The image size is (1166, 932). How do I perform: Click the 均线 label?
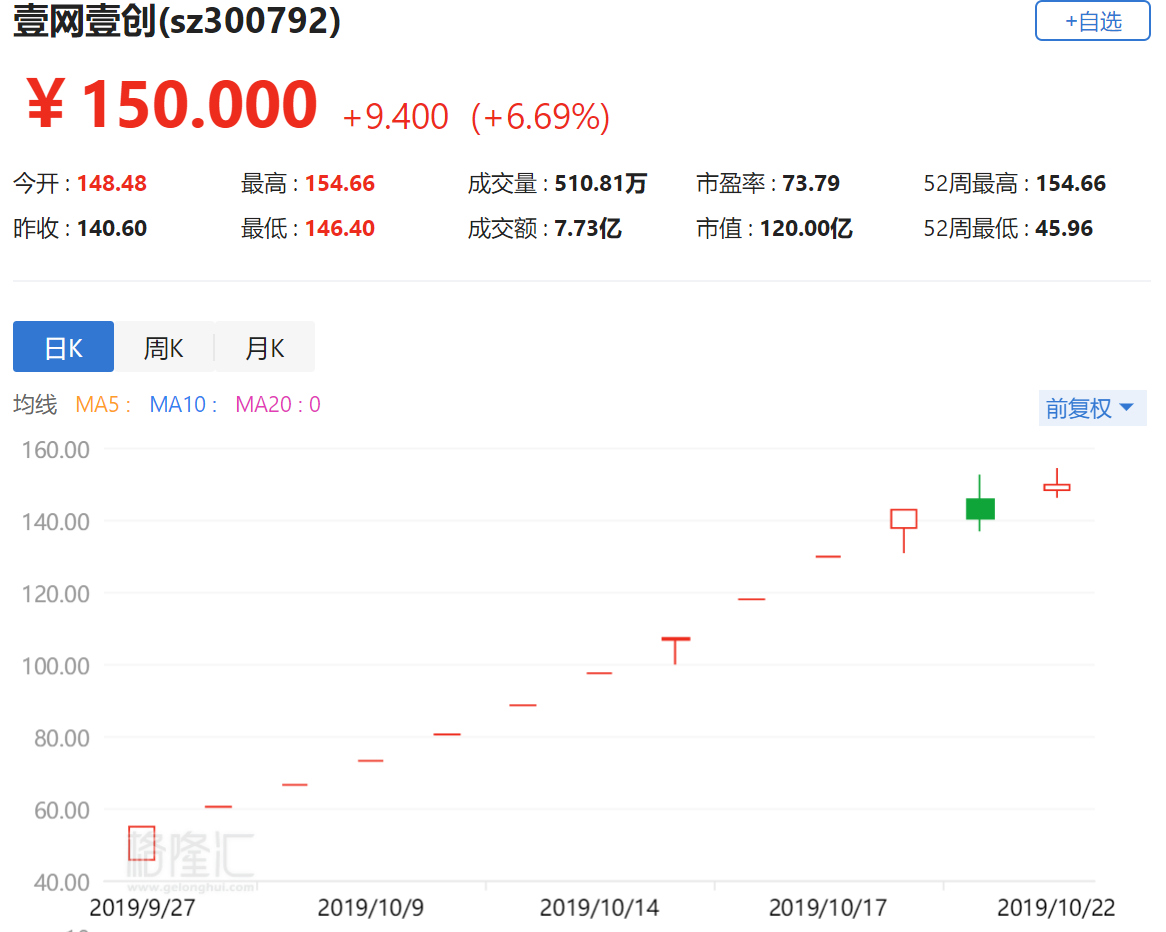(x=35, y=404)
